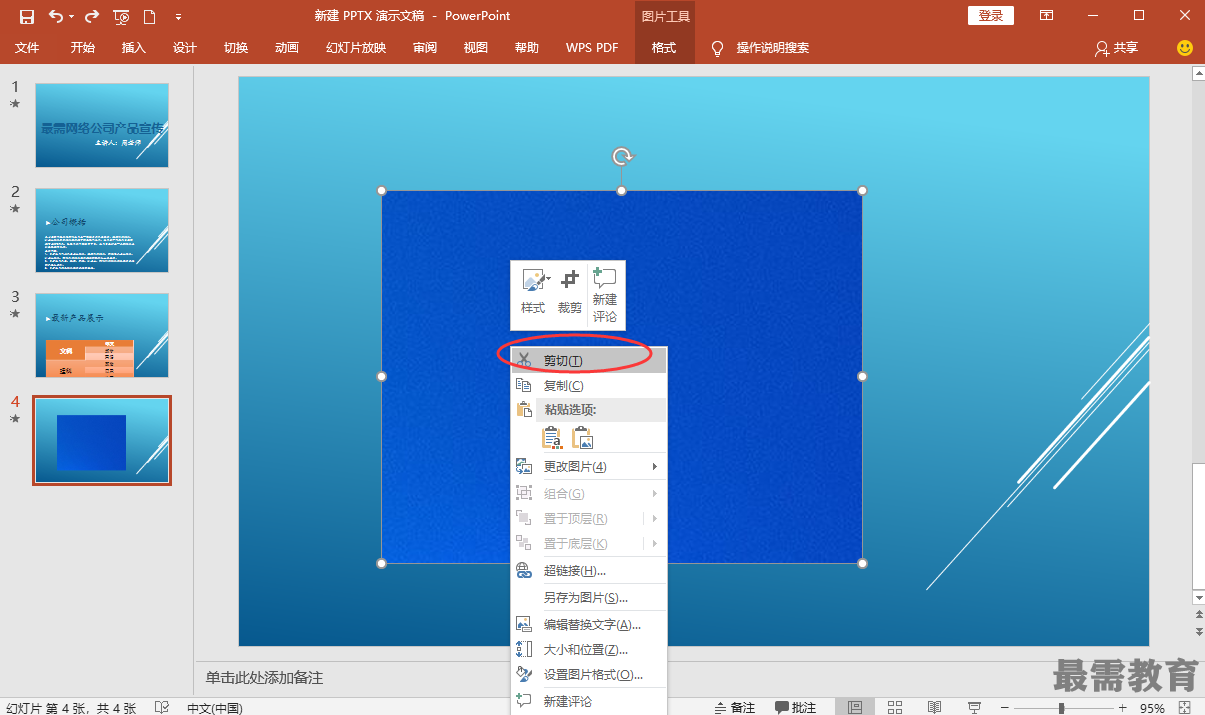Screen dimensions: 1205x715
Task: Click the zoom in plus button
Action: click(x=1122, y=708)
